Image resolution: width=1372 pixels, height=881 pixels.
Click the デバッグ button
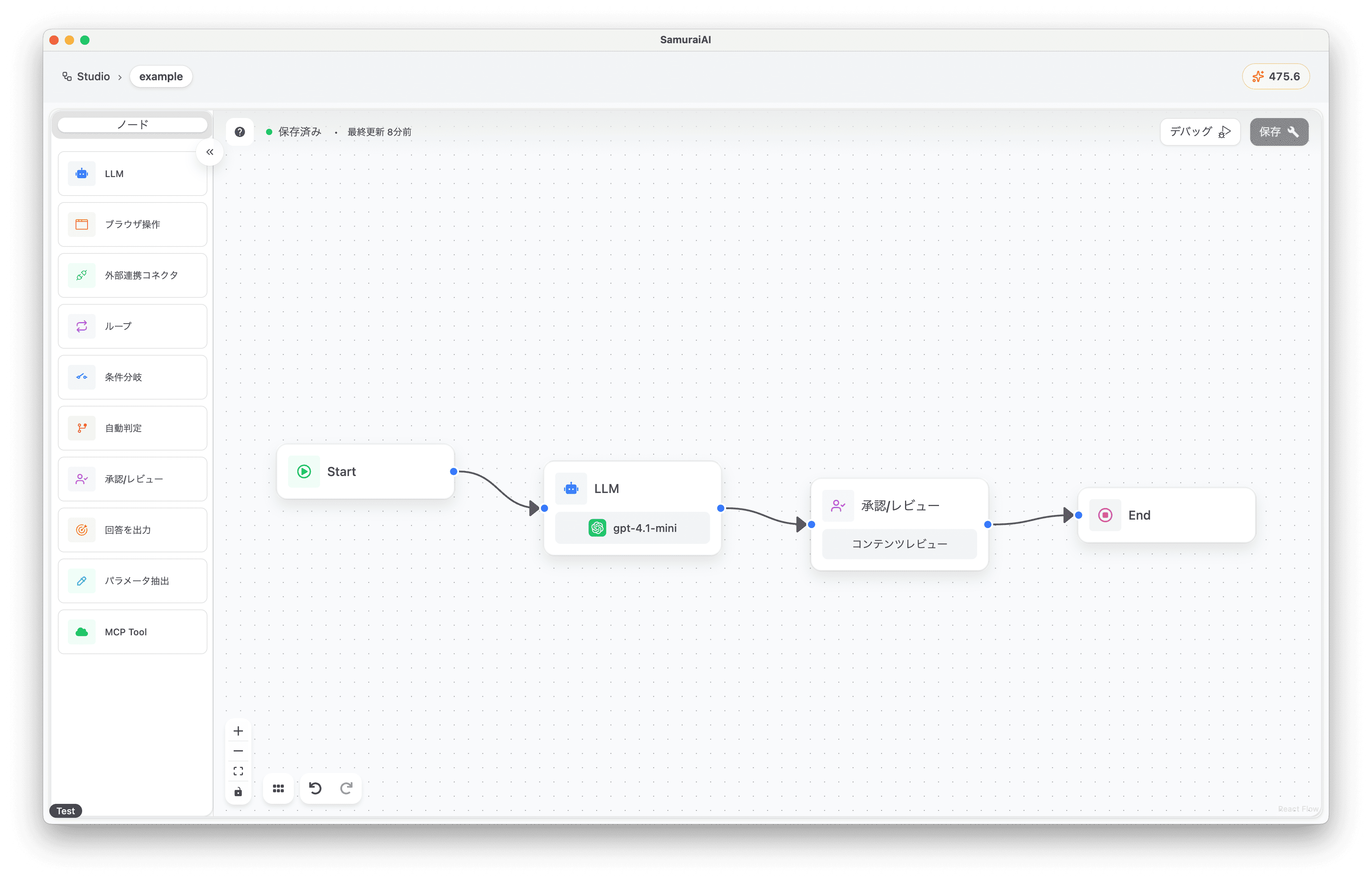[1199, 132]
